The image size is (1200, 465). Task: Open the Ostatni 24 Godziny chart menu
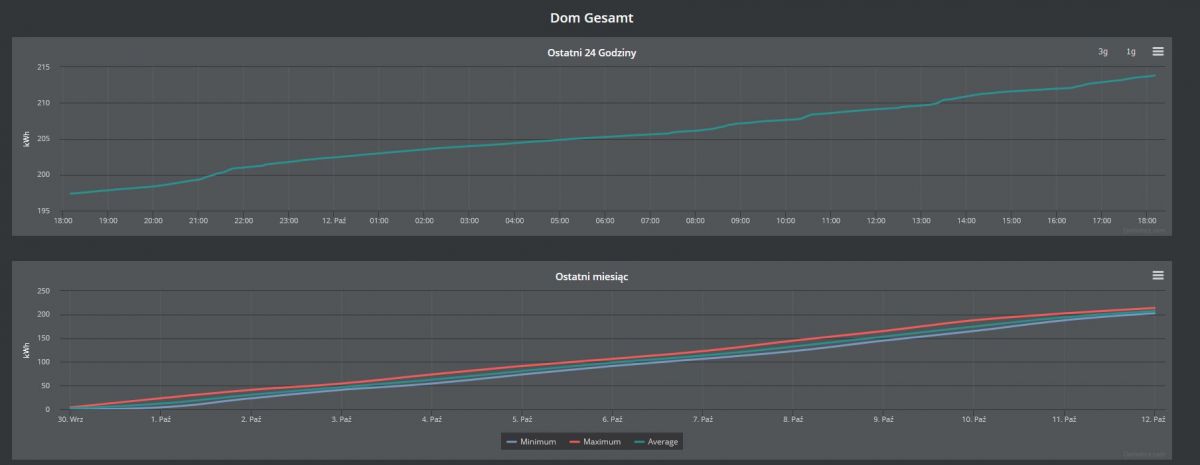[x=1157, y=51]
